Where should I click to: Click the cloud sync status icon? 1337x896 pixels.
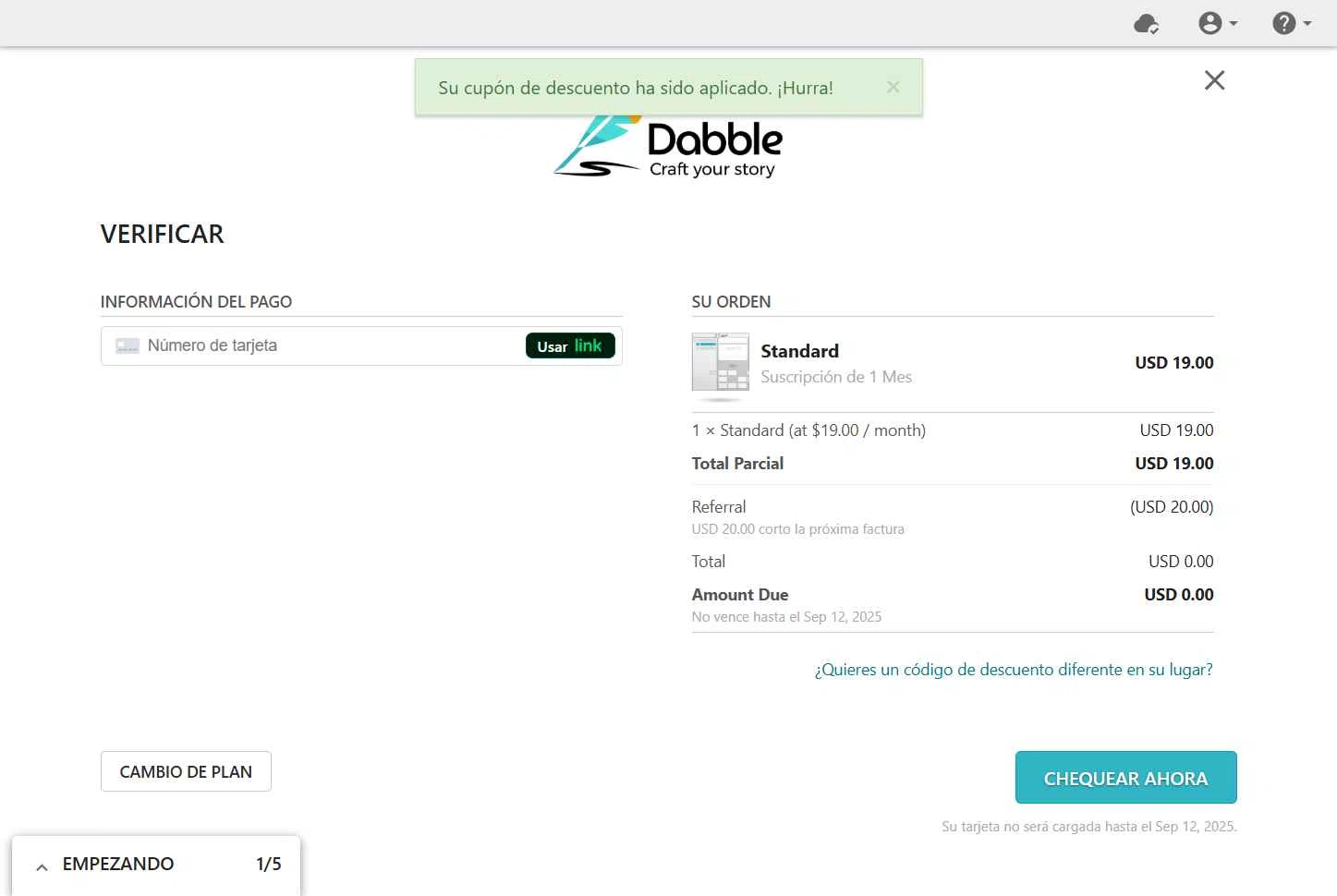(x=1146, y=23)
